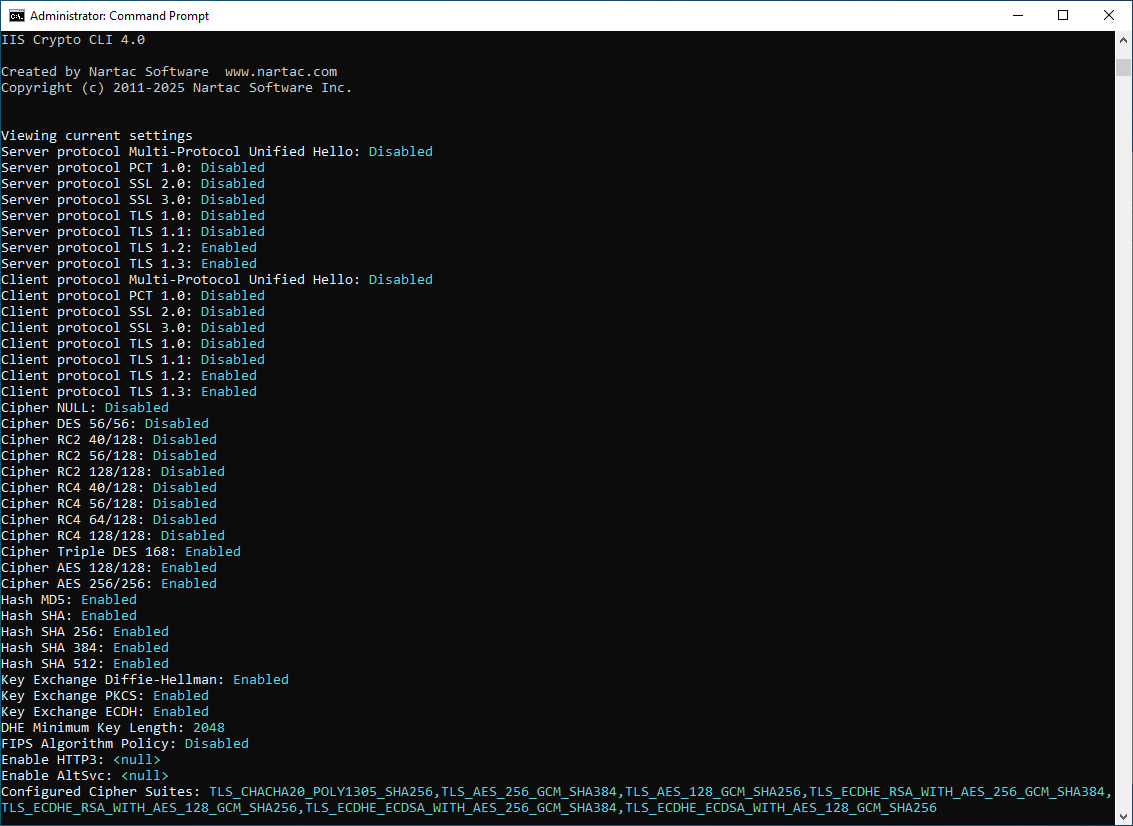Click the 'Hash SHA: Enabled' line
Viewport: 1133px width, 826px height.
tap(69, 616)
